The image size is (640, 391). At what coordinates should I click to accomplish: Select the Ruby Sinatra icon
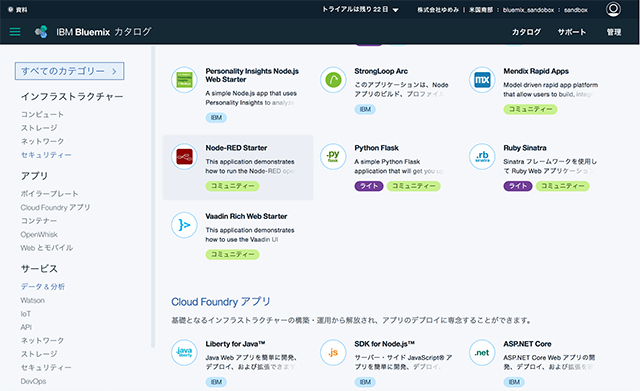482,156
